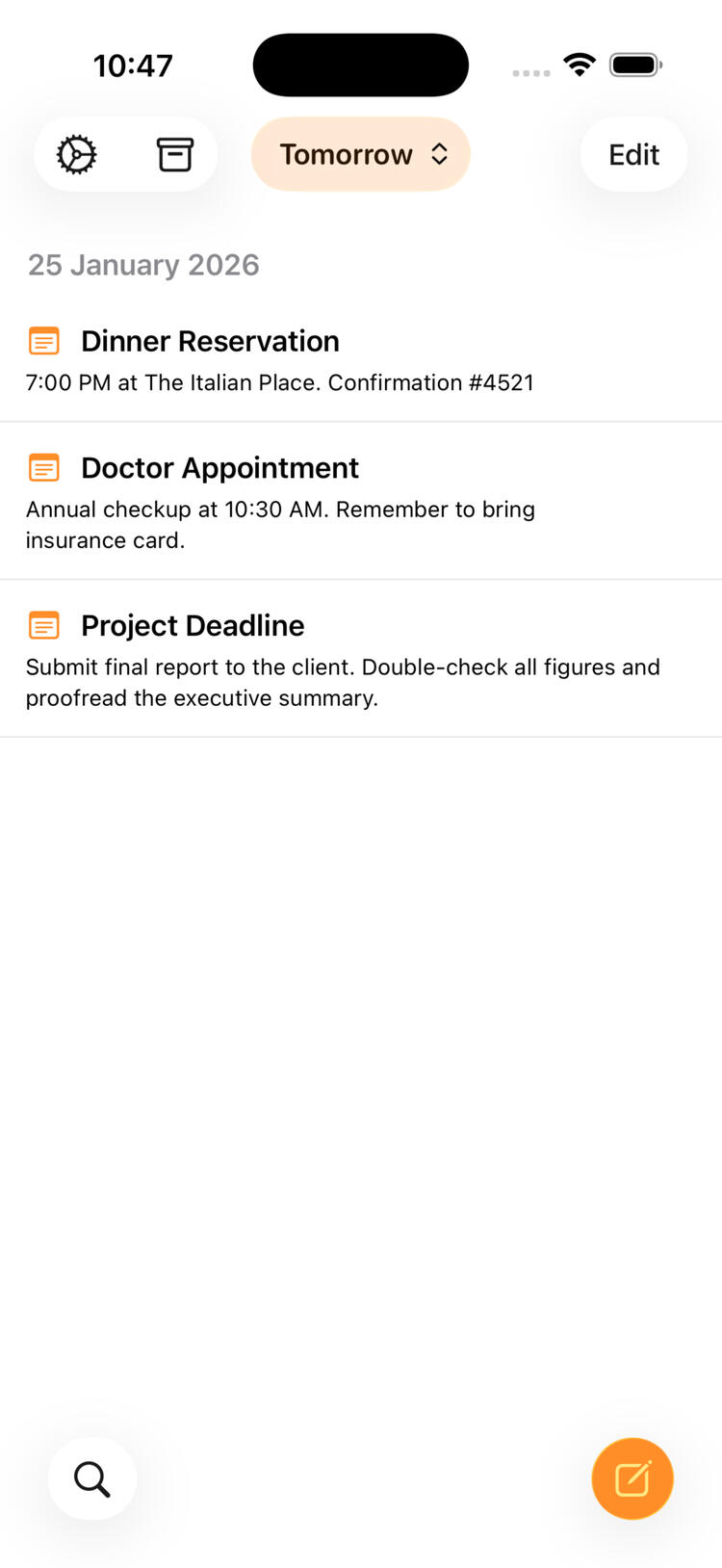Tap the 7:00 PM Italian Place description

[279, 382]
